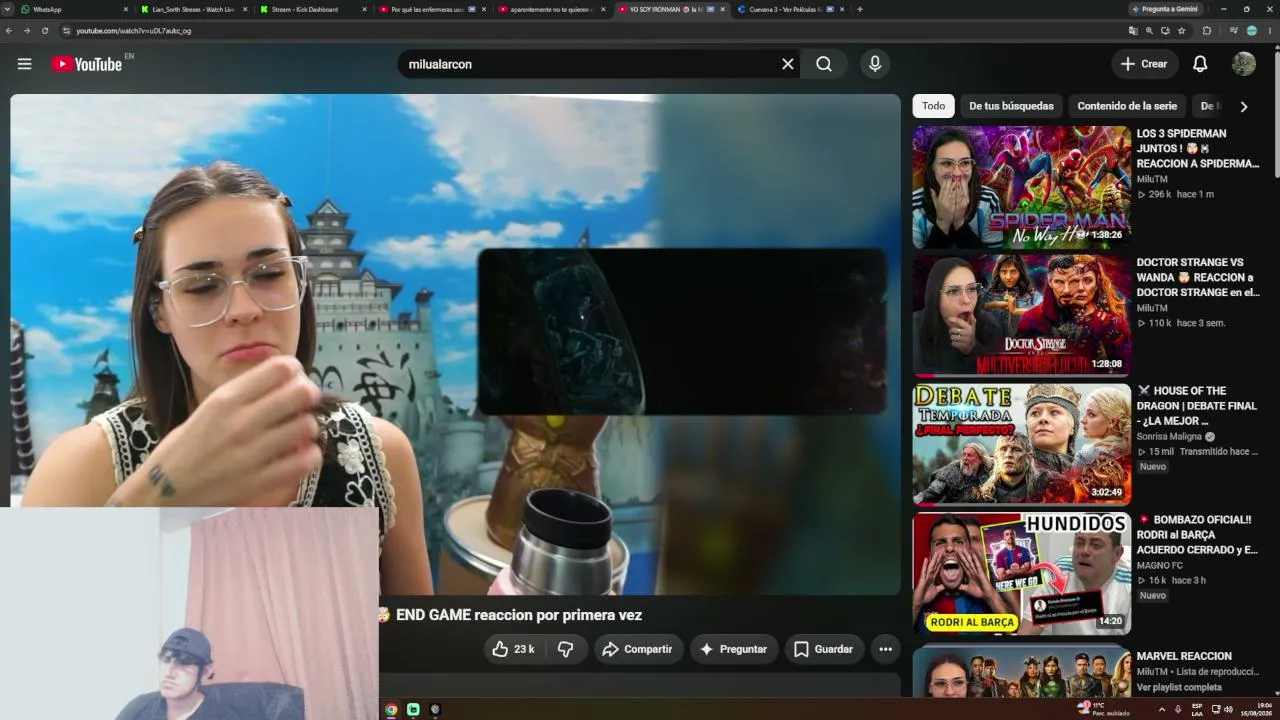The image size is (1280, 720).
Task: Open the YouTube notifications bell
Action: point(1200,64)
